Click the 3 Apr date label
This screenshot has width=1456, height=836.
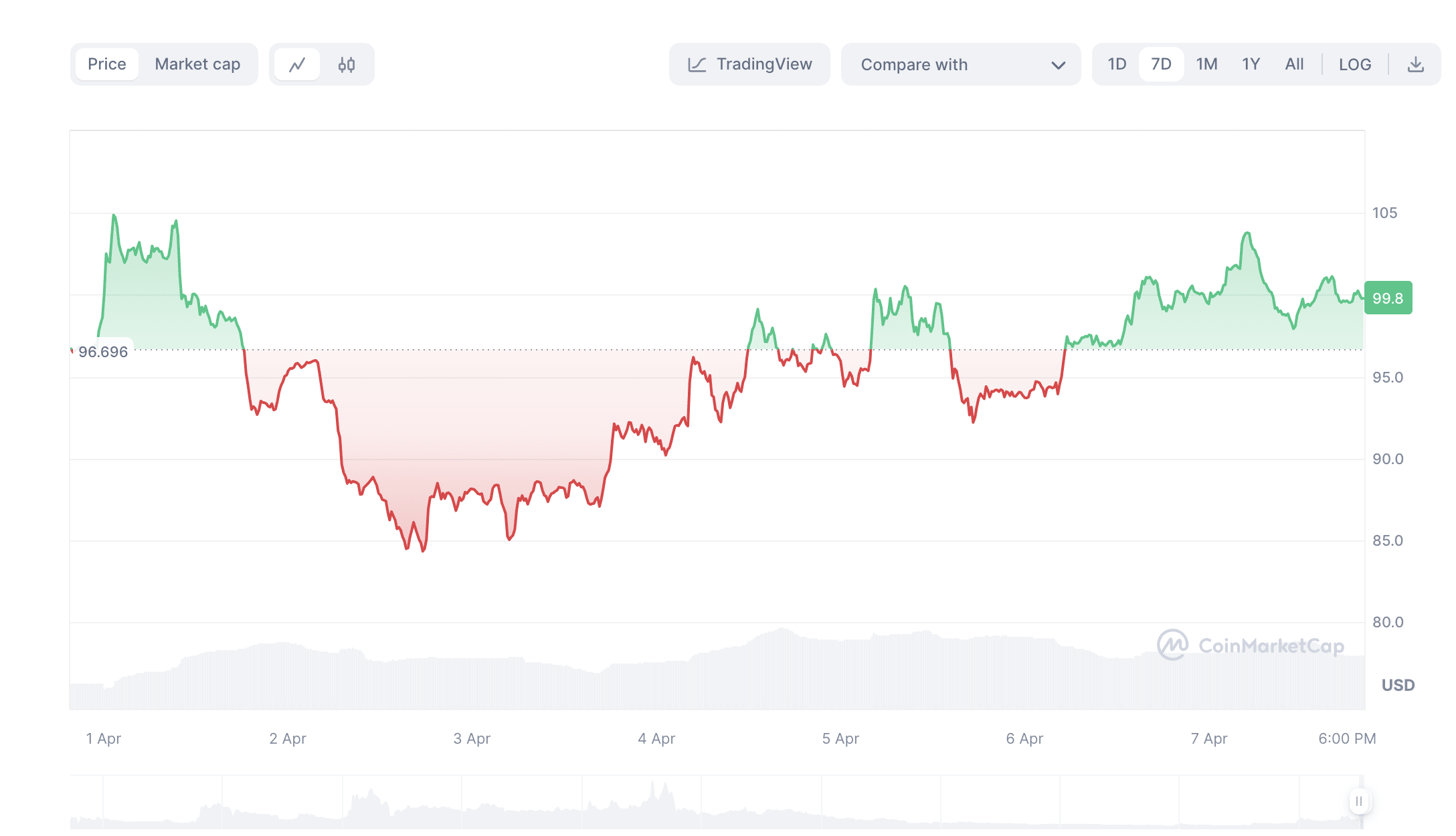coord(472,738)
